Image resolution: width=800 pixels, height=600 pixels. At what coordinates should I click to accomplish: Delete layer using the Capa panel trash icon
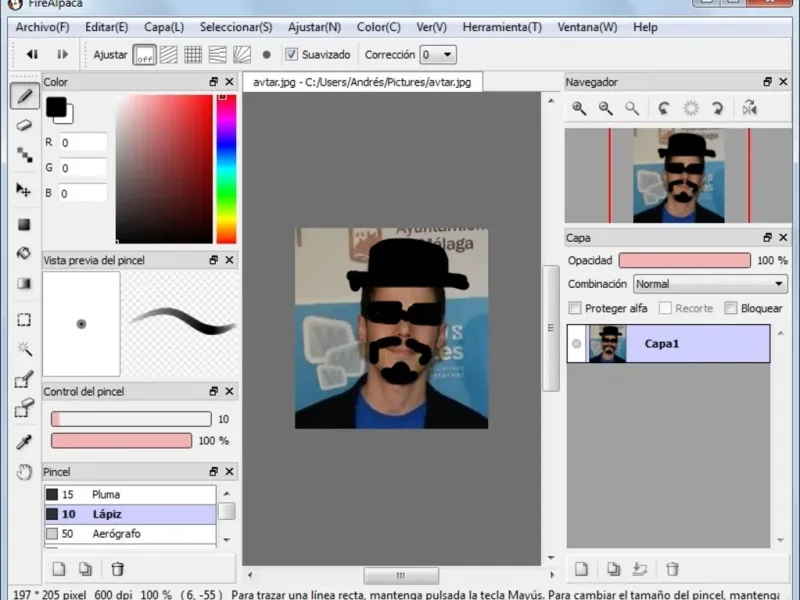pyautogui.click(x=673, y=569)
